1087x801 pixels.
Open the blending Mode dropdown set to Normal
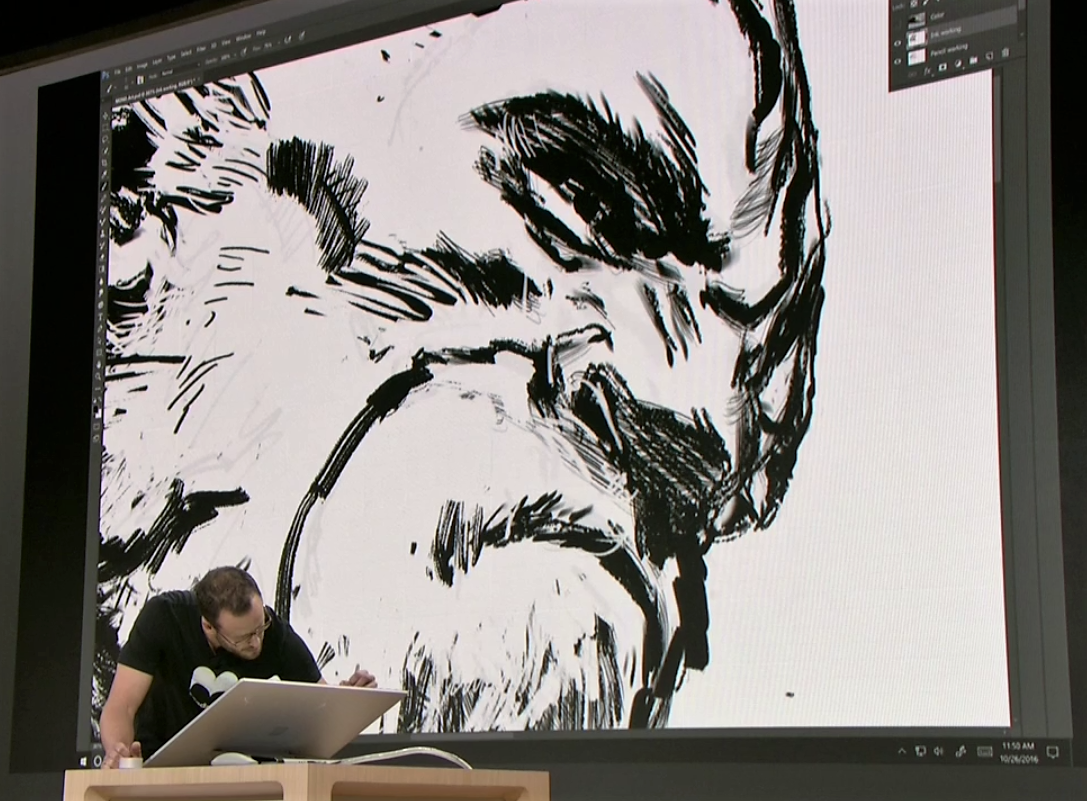179,69
